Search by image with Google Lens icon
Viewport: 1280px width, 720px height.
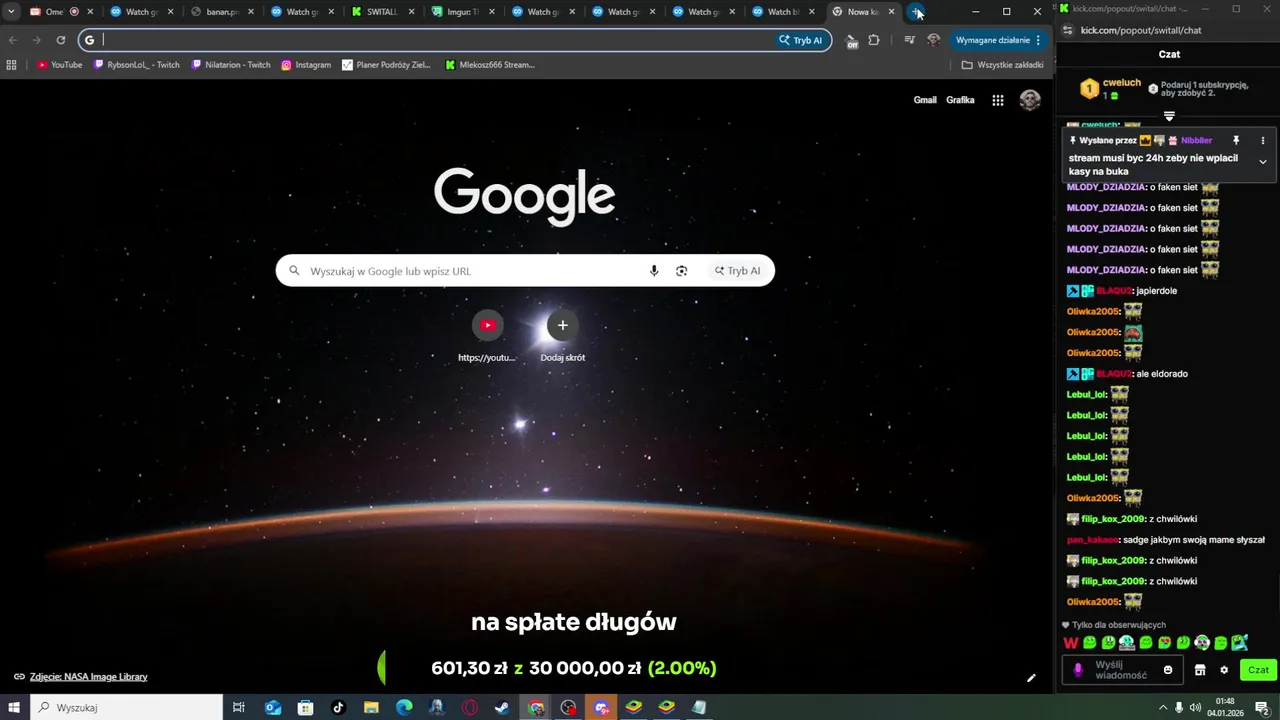[682, 271]
